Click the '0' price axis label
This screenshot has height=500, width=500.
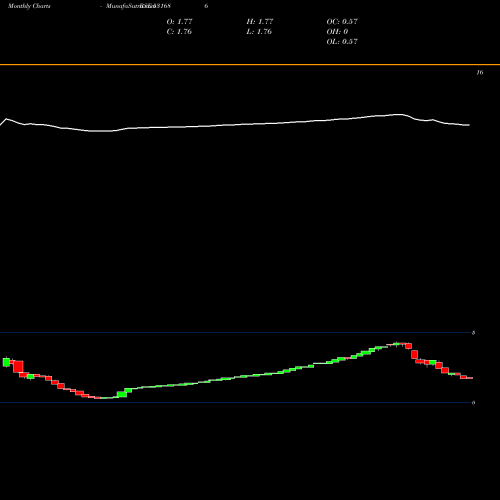(473, 402)
